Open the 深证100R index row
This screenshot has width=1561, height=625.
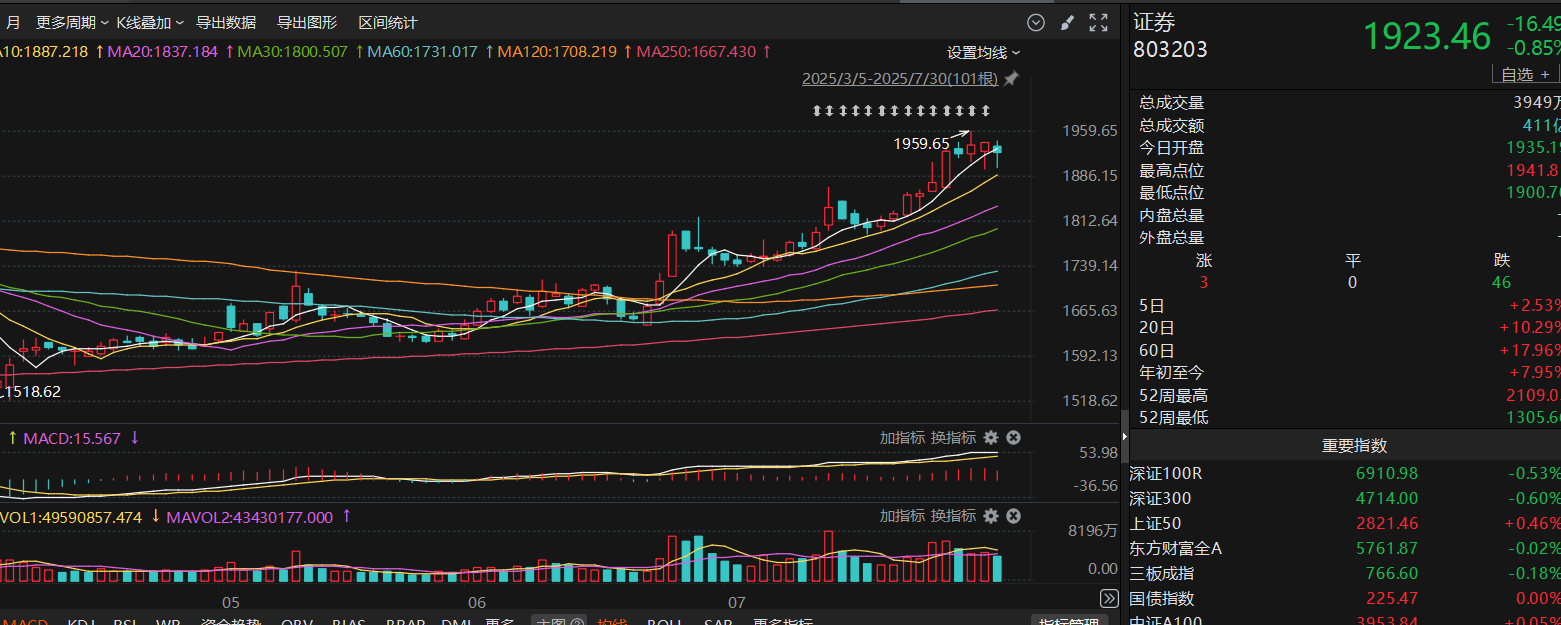pos(1345,473)
